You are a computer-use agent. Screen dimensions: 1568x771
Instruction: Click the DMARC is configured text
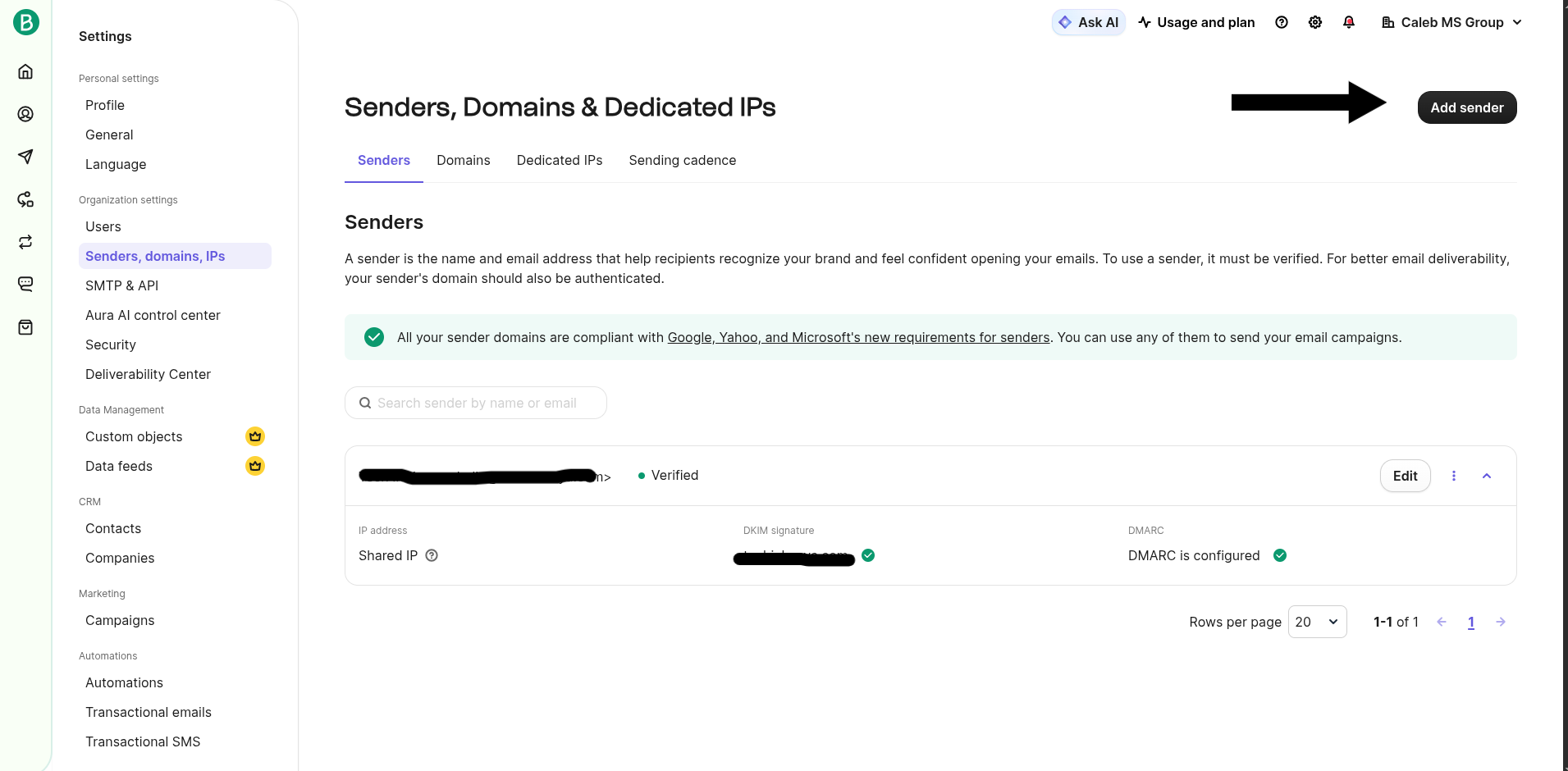pyautogui.click(x=1194, y=555)
